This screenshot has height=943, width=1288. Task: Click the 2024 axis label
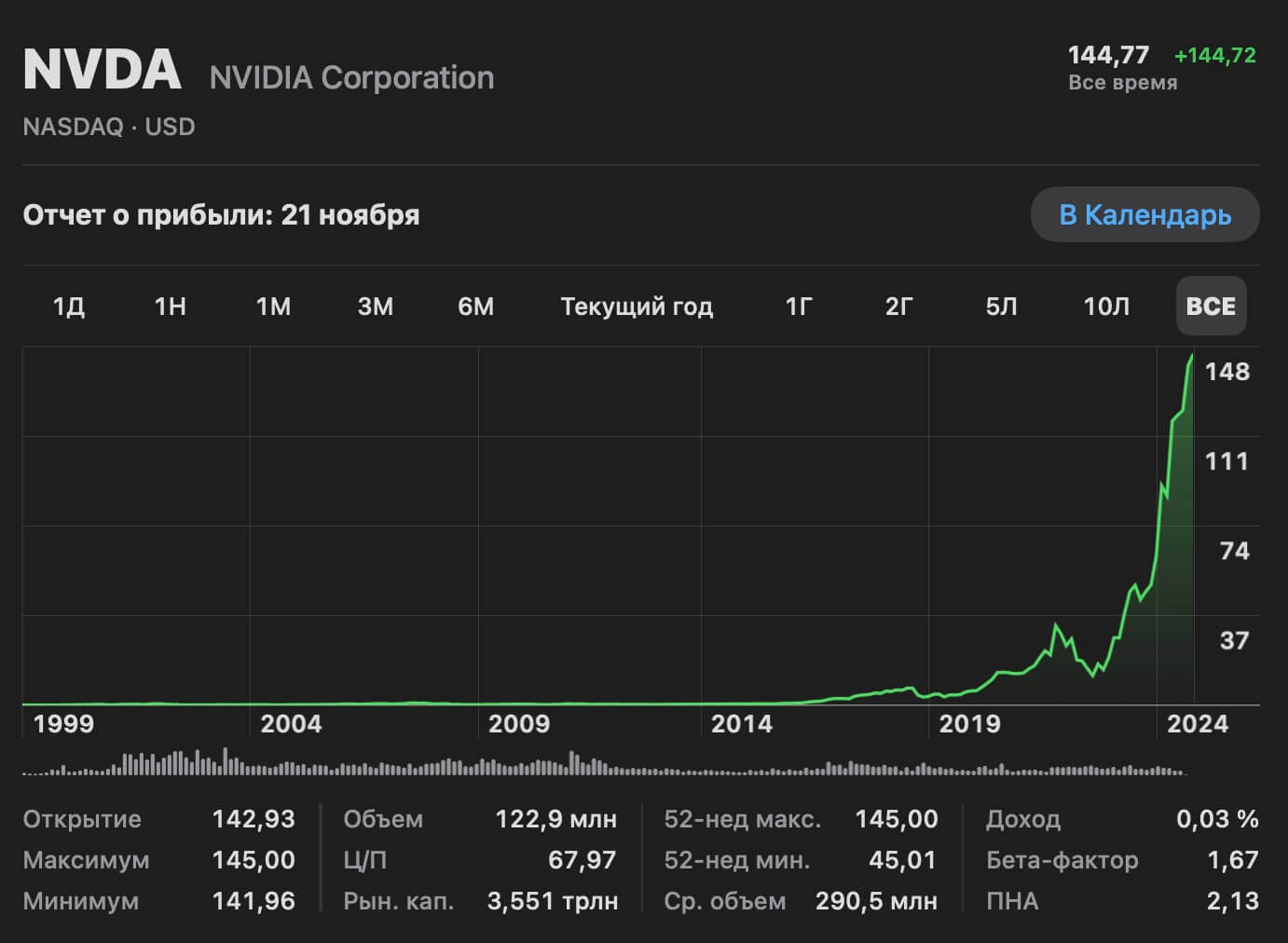pos(1198,724)
